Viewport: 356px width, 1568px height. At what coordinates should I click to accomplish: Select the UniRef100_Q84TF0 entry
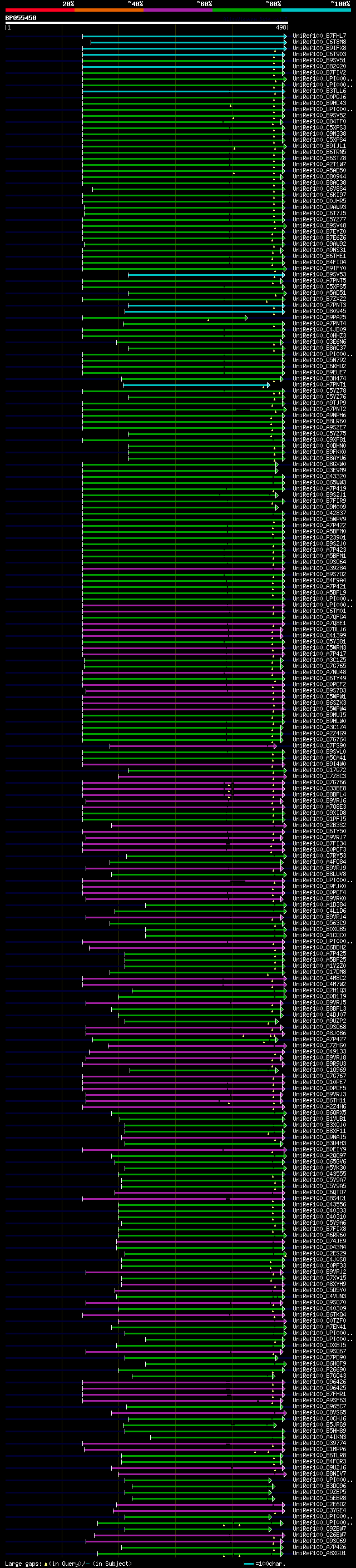319,121
